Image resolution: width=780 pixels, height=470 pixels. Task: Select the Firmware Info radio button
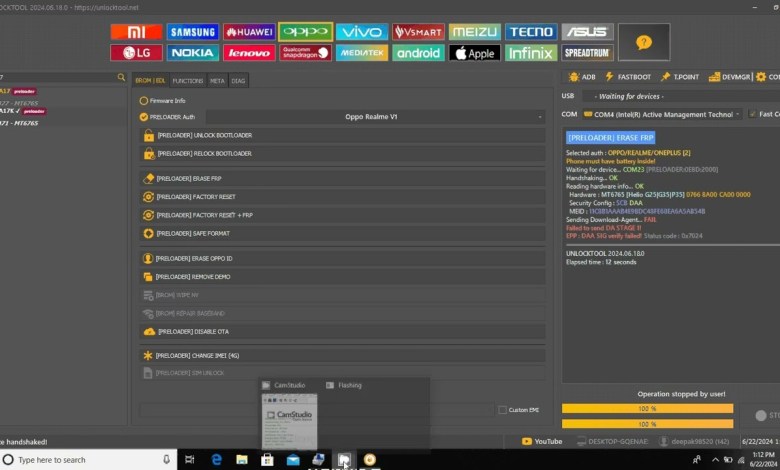coord(144,101)
